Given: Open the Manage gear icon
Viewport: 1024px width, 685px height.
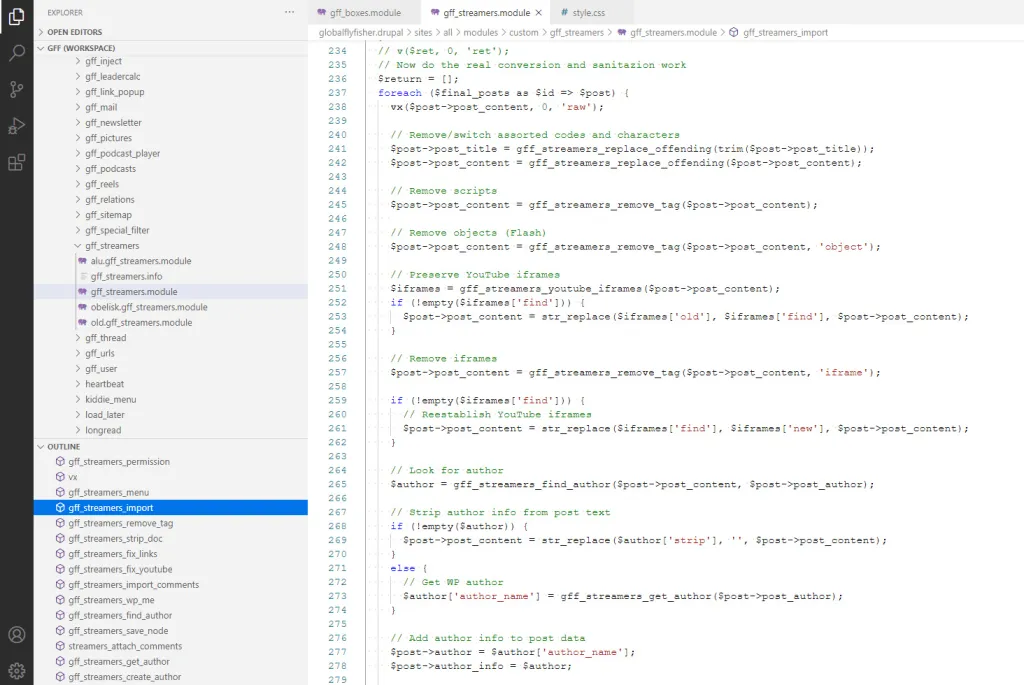Looking at the screenshot, I should 16,670.
